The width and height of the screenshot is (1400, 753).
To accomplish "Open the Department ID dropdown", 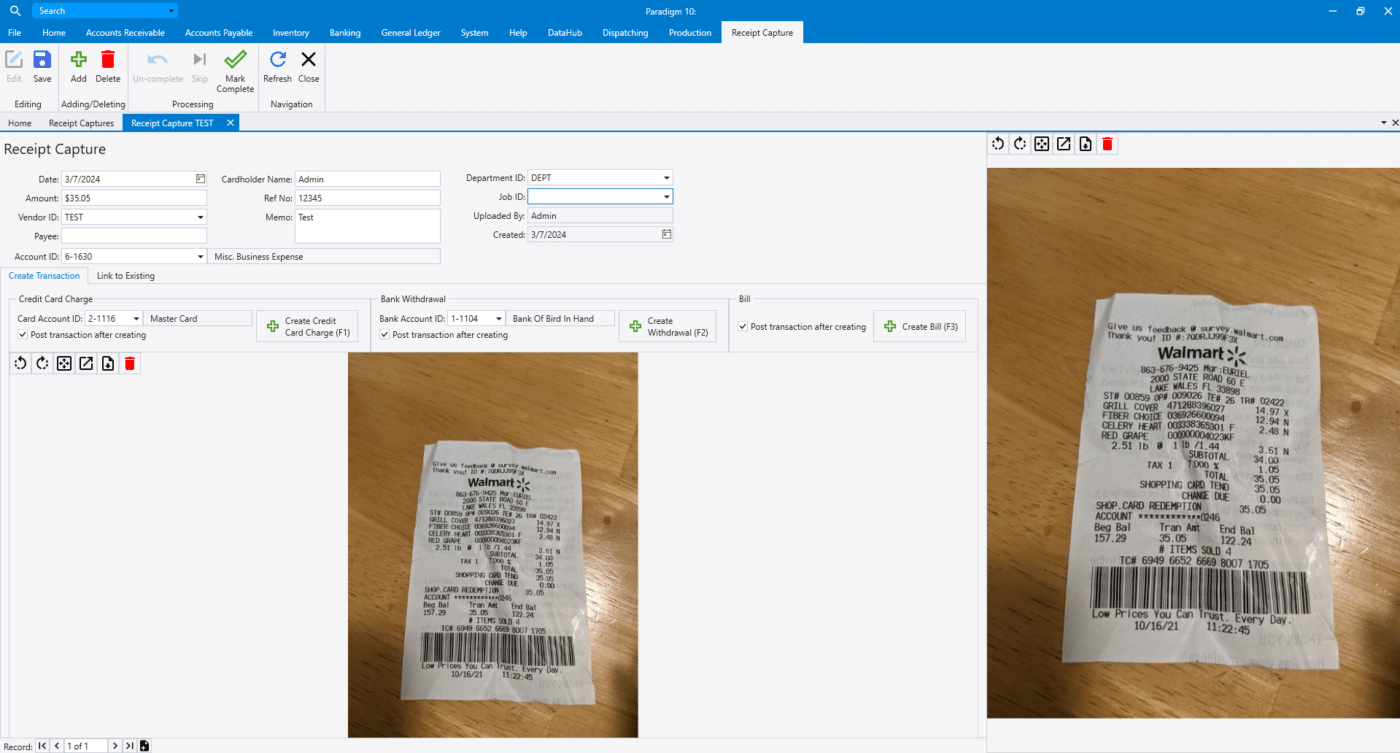I will click(x=666, y=178).
